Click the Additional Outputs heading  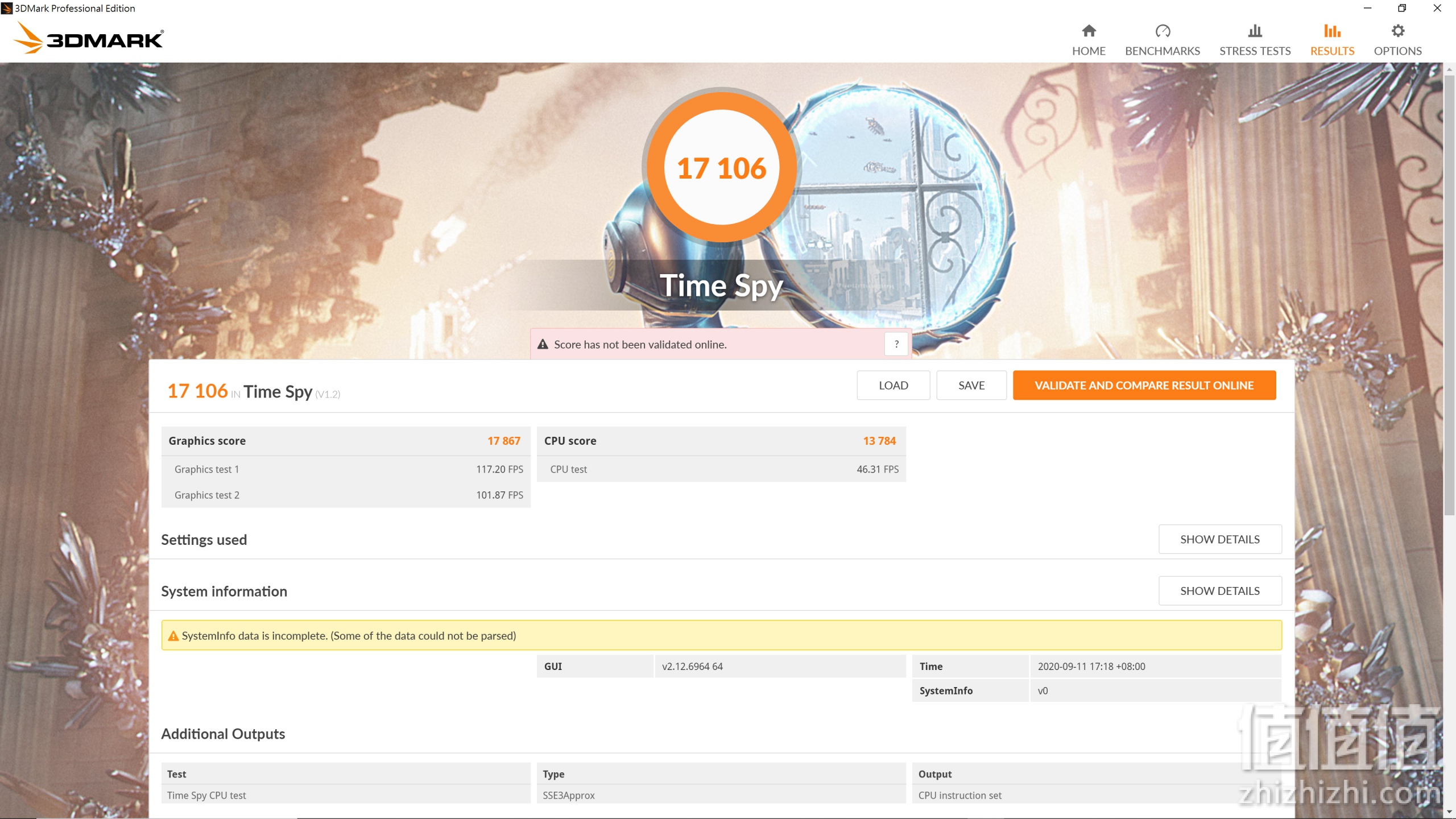(x=223, y=734)
